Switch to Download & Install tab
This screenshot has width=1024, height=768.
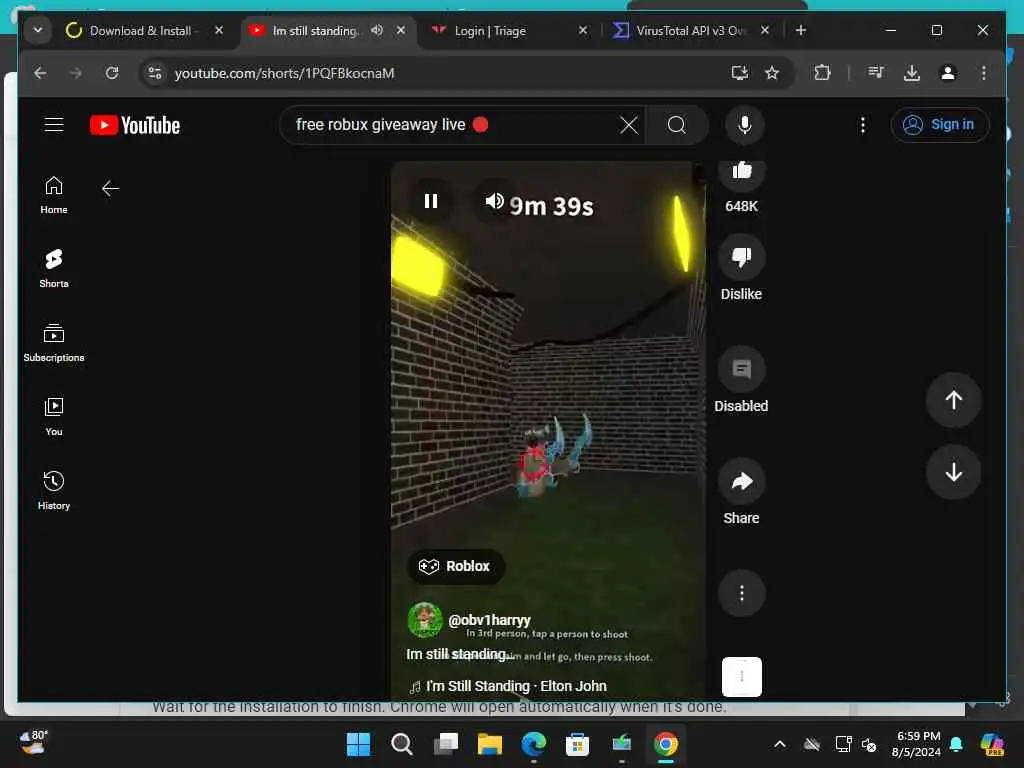[140, 31]
